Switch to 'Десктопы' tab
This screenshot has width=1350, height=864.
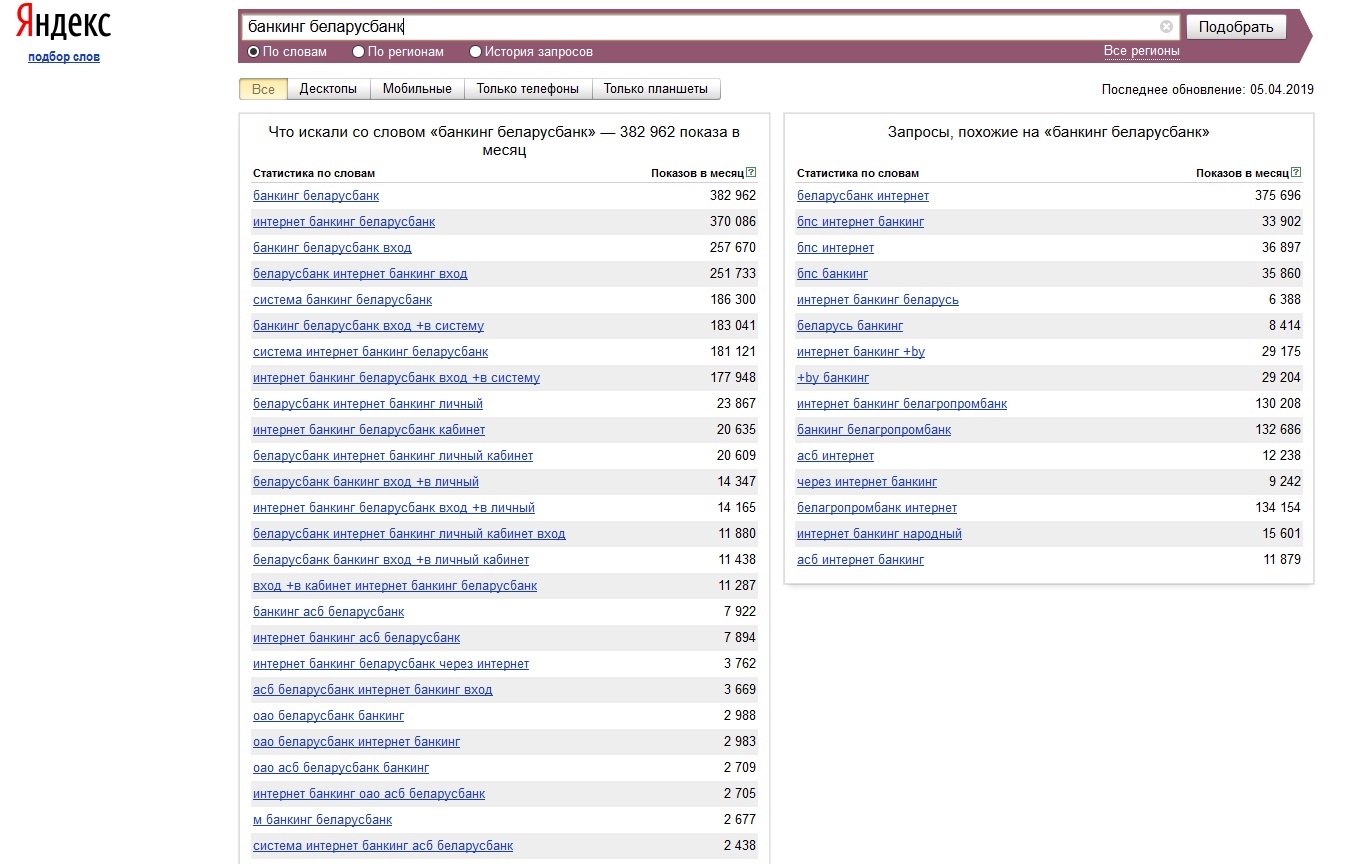click(328, 89)
